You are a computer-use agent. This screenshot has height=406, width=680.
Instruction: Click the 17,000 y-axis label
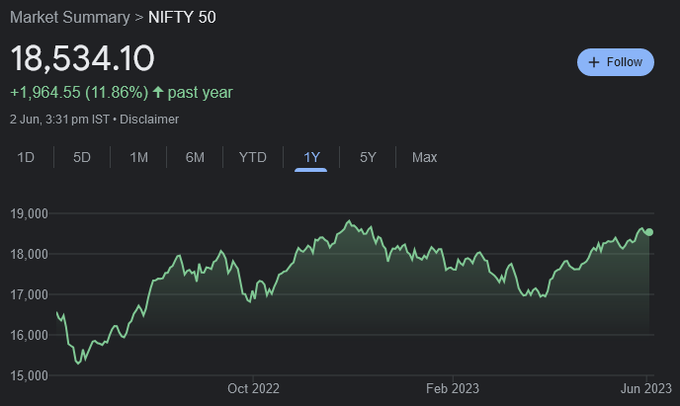click(29, 295)
